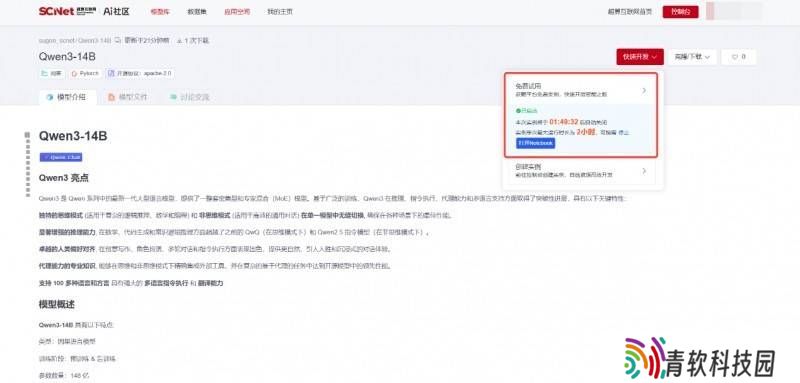The height and width of the screenshot is (383, 800).
Task: Click the 停止 link to stop instance
Action: [x=624, y=132]
